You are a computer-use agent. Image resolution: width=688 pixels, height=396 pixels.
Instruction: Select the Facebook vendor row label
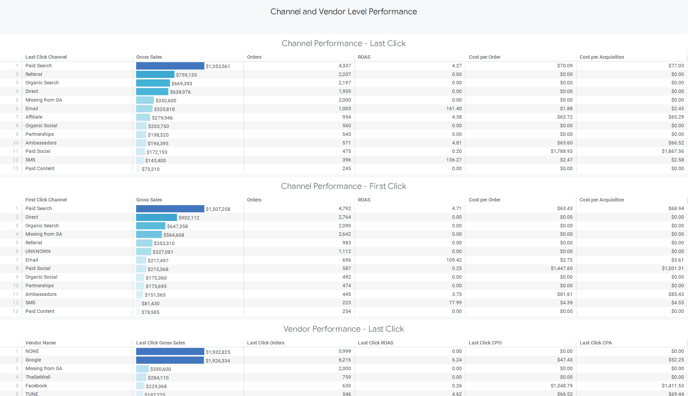pyautogui.click(x=36, y=386)
